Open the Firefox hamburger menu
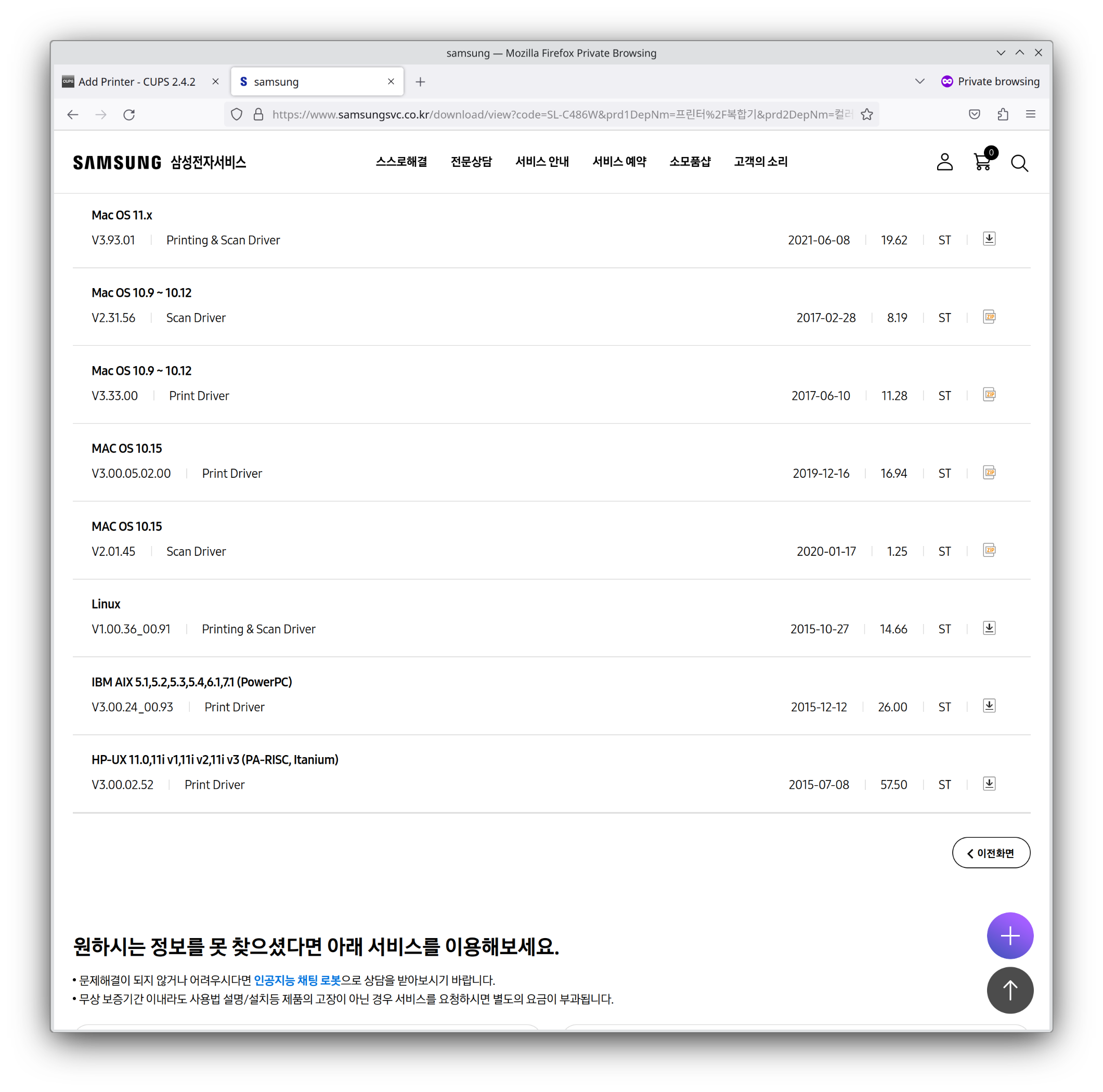The image size is (1103, 1092). point(1031,114)
